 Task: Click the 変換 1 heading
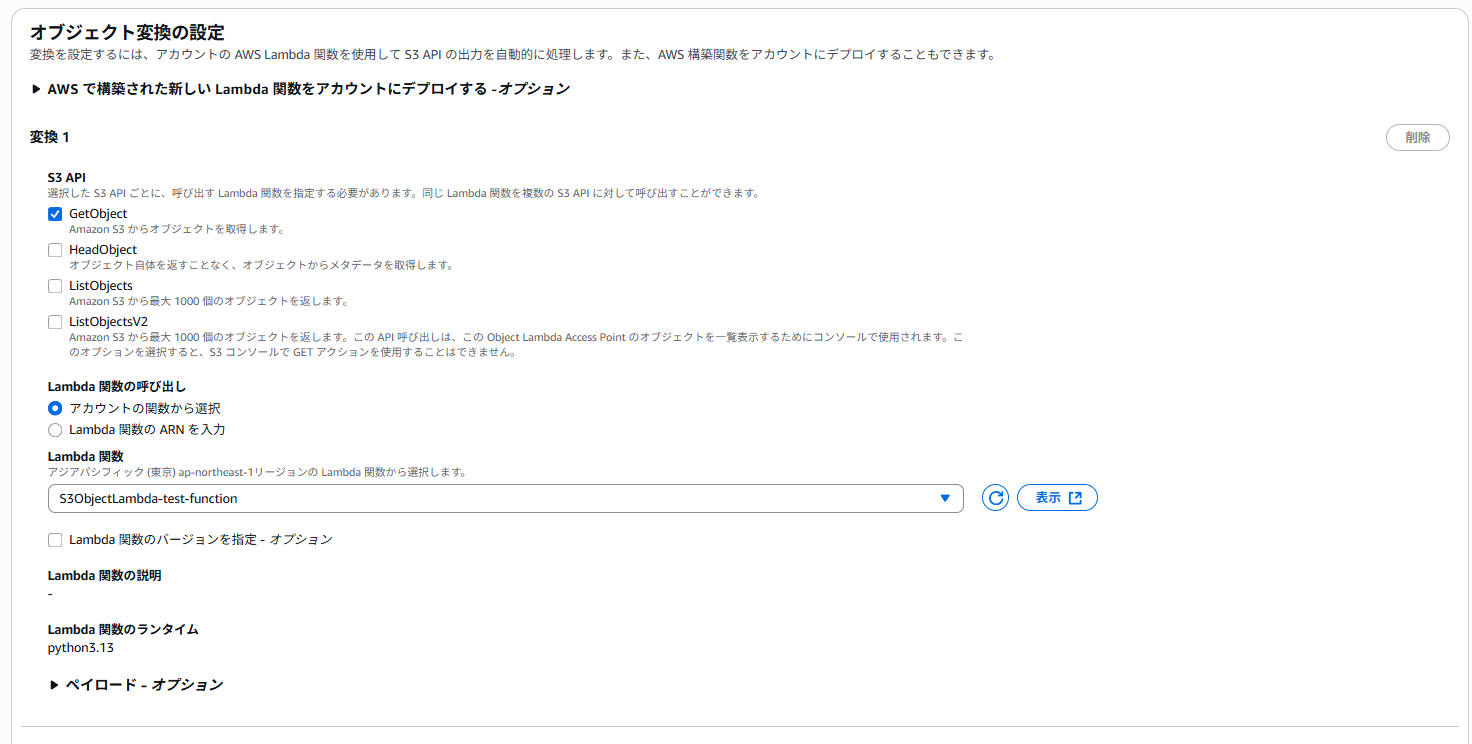[50, 137]
